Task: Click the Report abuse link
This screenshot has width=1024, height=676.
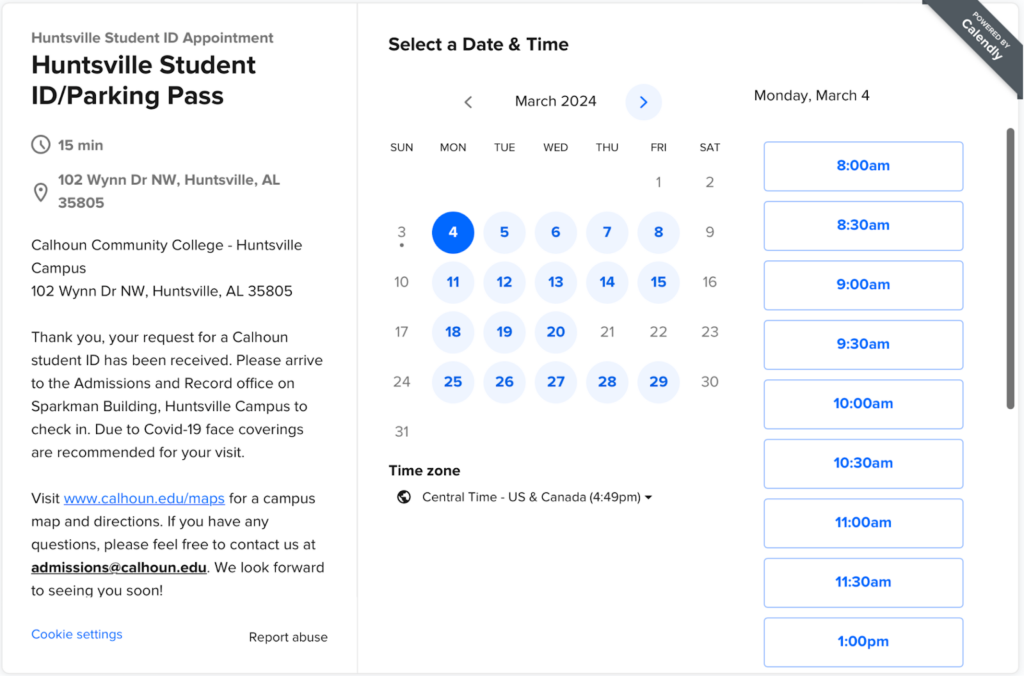Action: (288, 637)
